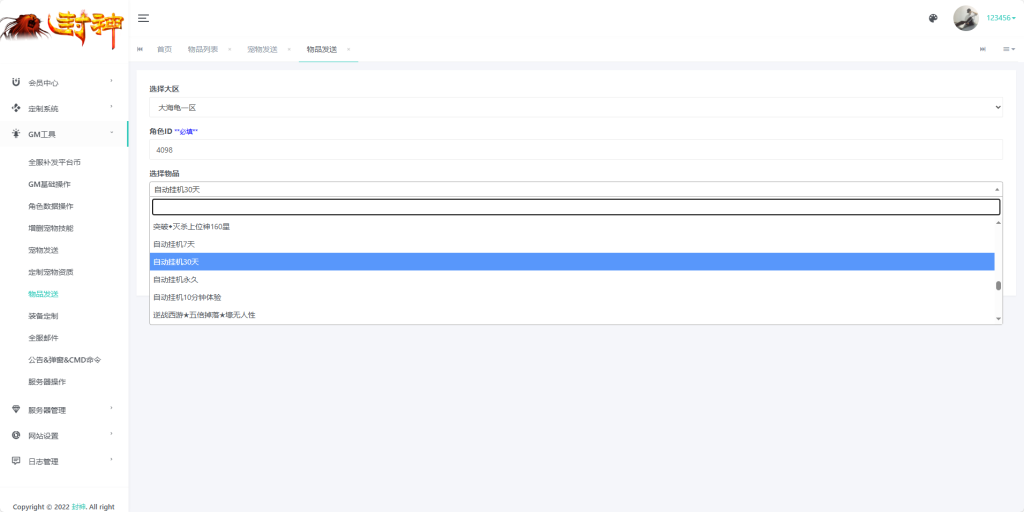Select 自动挂机永久 from item list
The width and height of the screenshot is (1024, 512).
pyautogui.click(x=571, y=280)
